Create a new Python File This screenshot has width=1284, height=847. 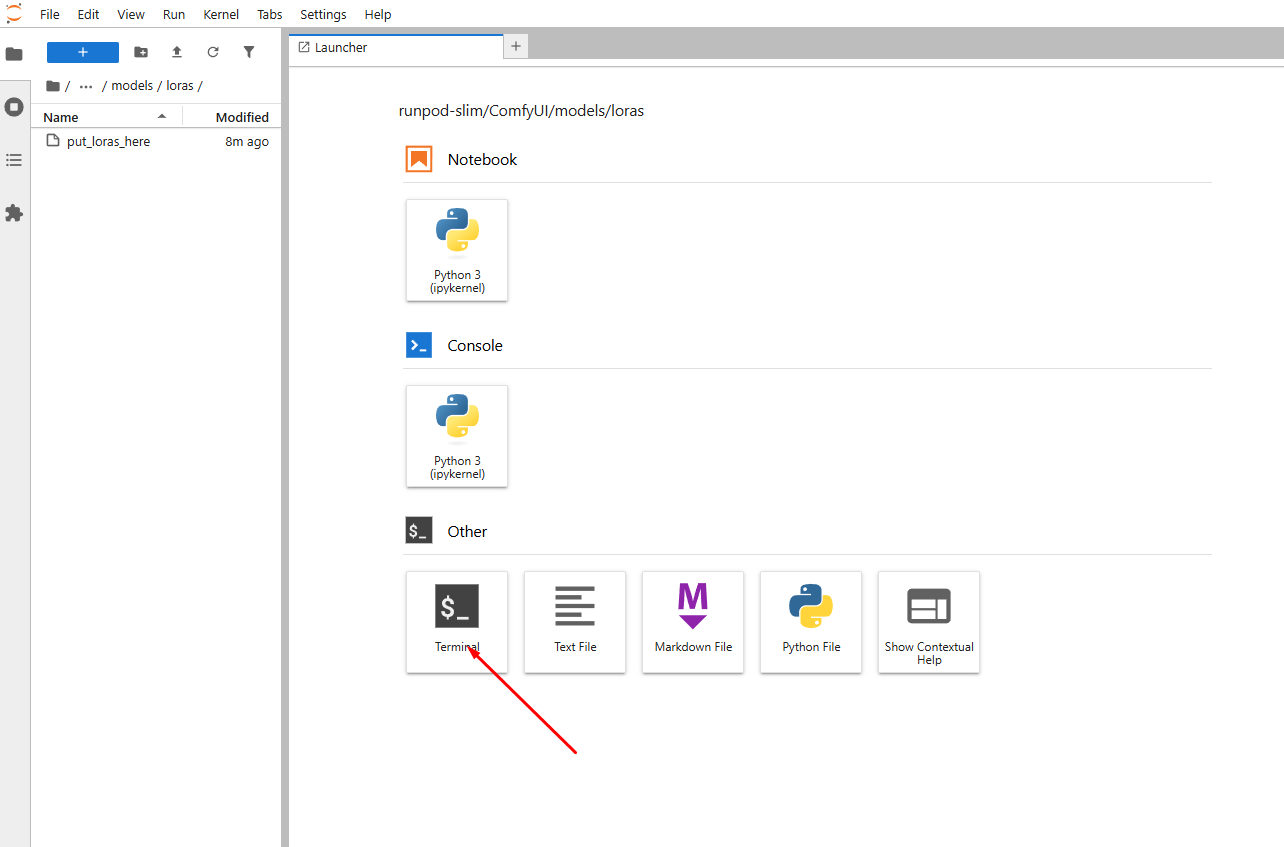pos(811,621)
